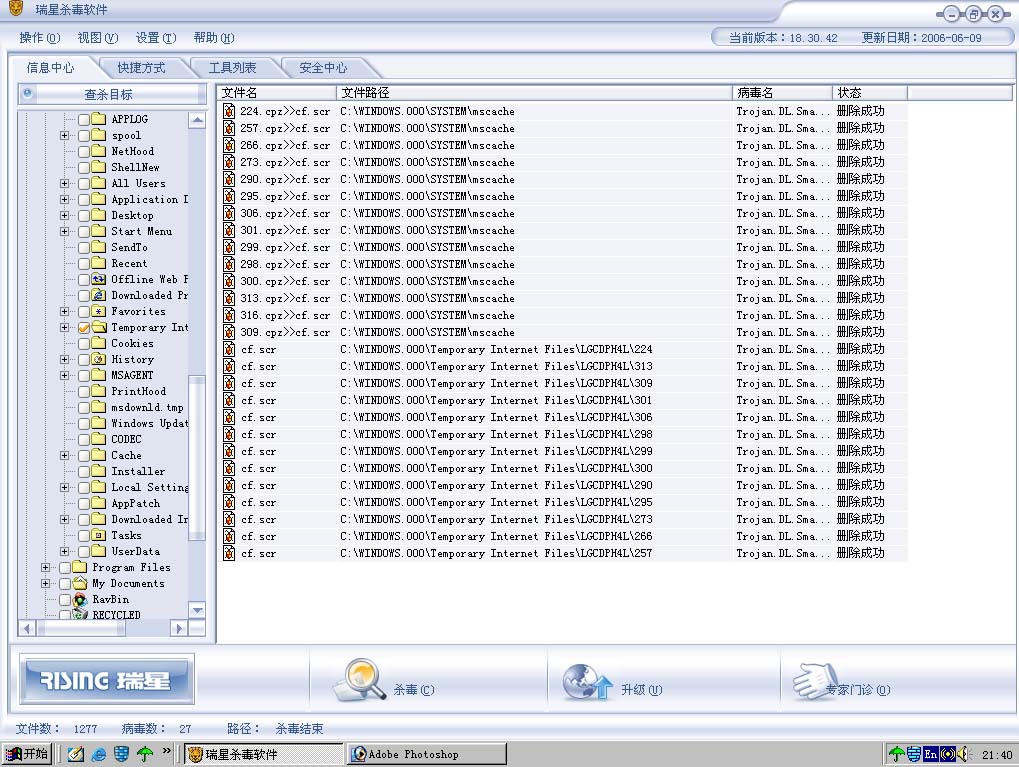Check the Cache folder checkbox

84,456
